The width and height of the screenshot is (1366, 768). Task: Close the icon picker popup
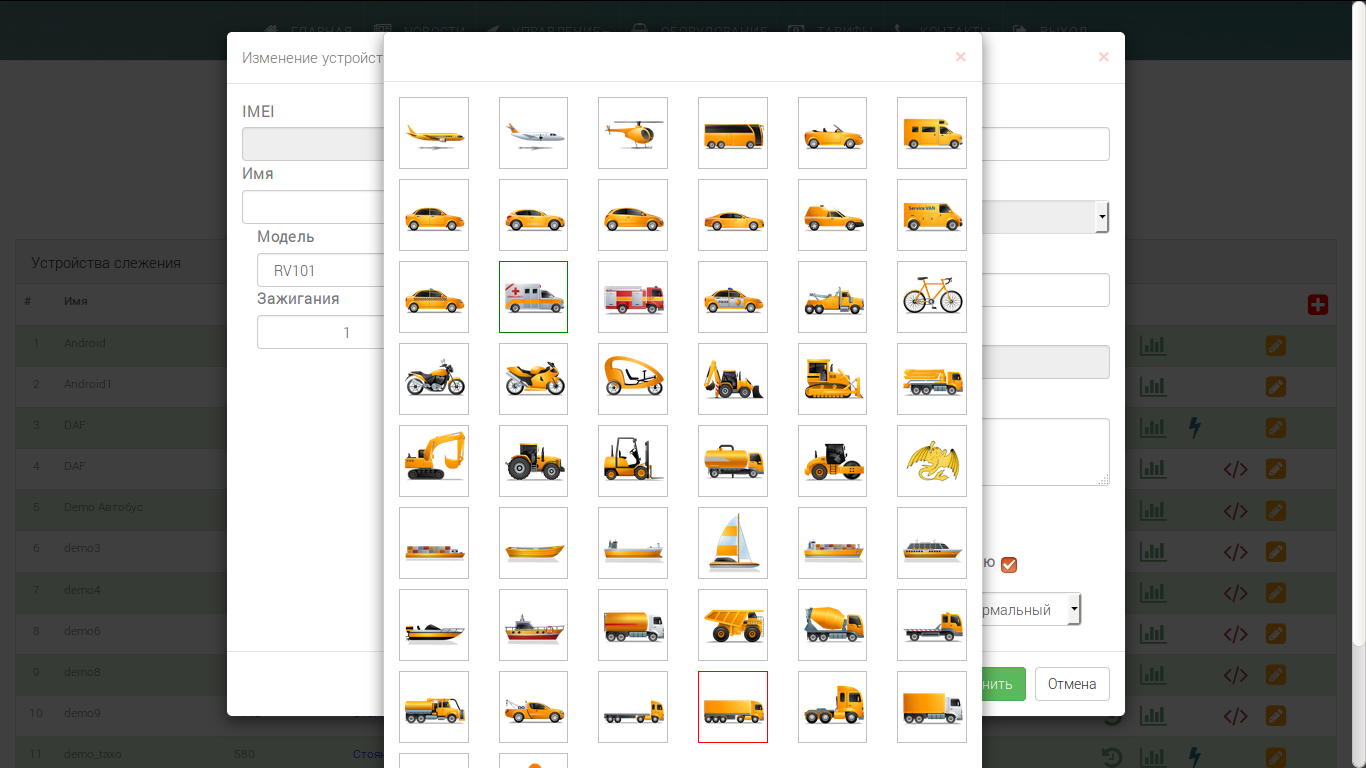[x=961, y=57]
